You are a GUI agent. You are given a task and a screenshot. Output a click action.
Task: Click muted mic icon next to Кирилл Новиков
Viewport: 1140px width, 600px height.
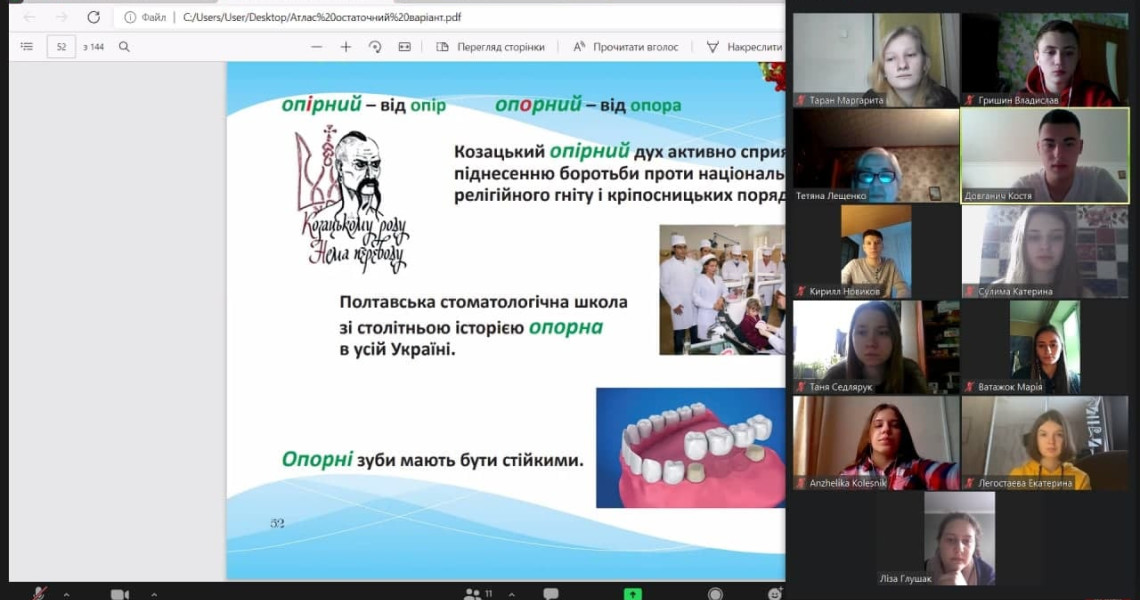(801, 291)
